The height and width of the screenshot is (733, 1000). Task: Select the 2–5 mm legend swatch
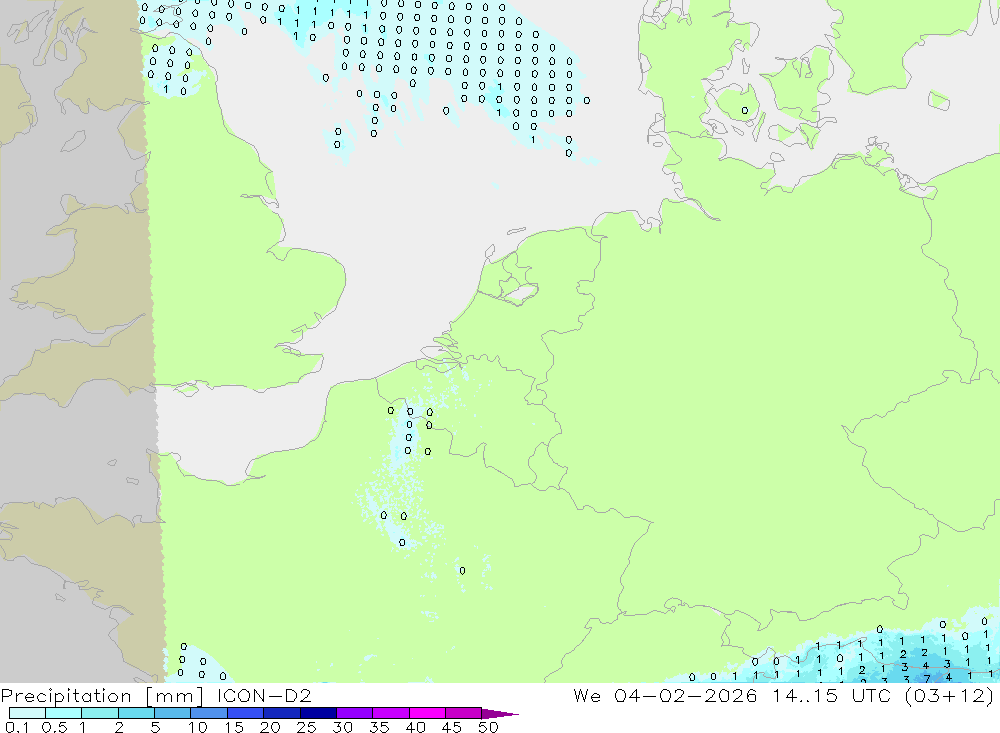(x=136, y=713)
